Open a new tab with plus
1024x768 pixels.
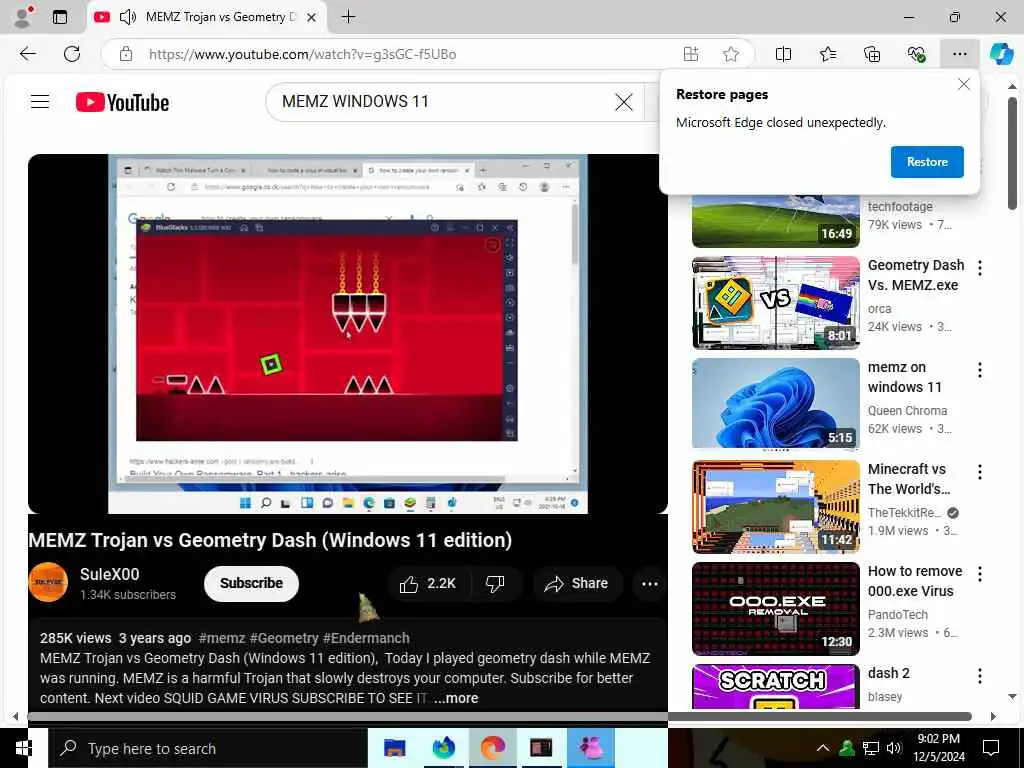point(349,17)
